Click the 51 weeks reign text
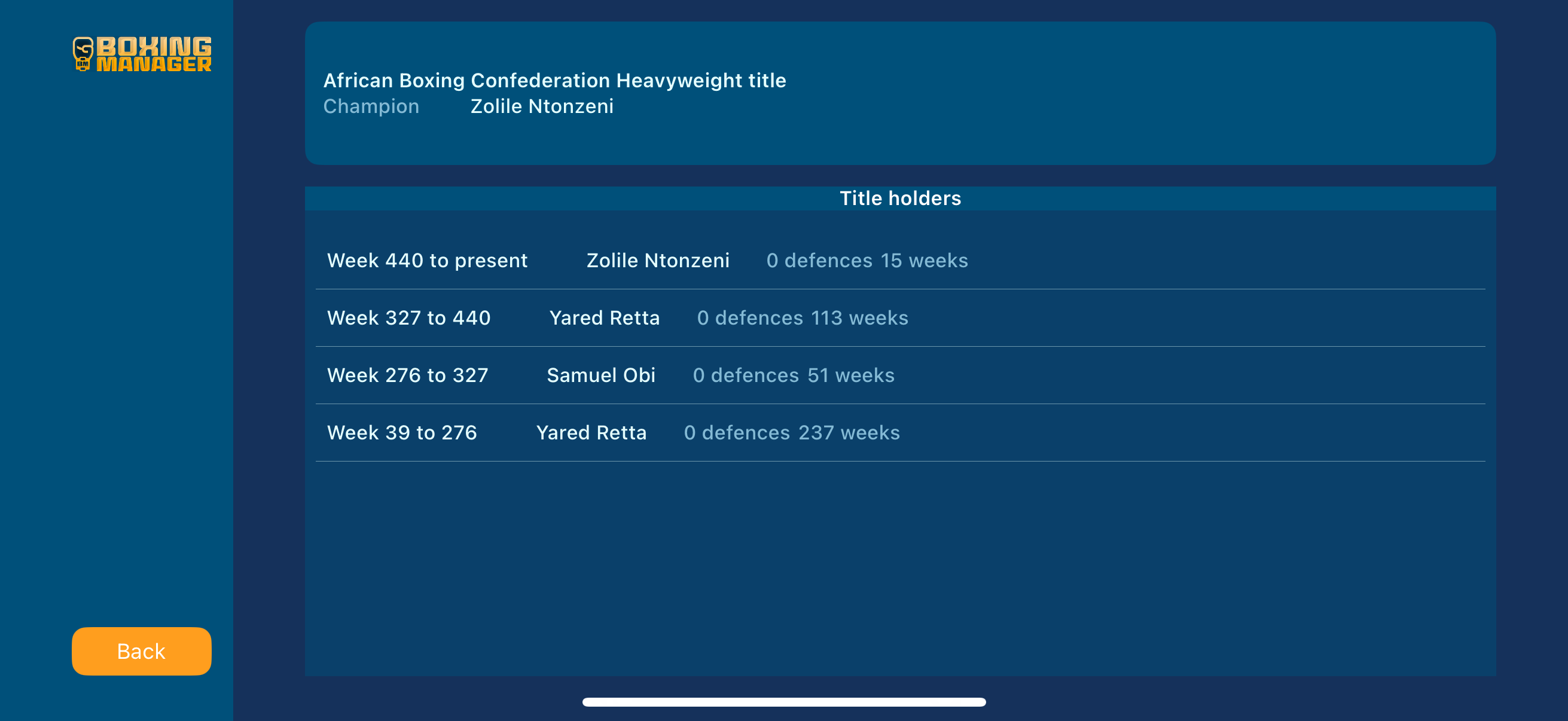 coord(851,375)
